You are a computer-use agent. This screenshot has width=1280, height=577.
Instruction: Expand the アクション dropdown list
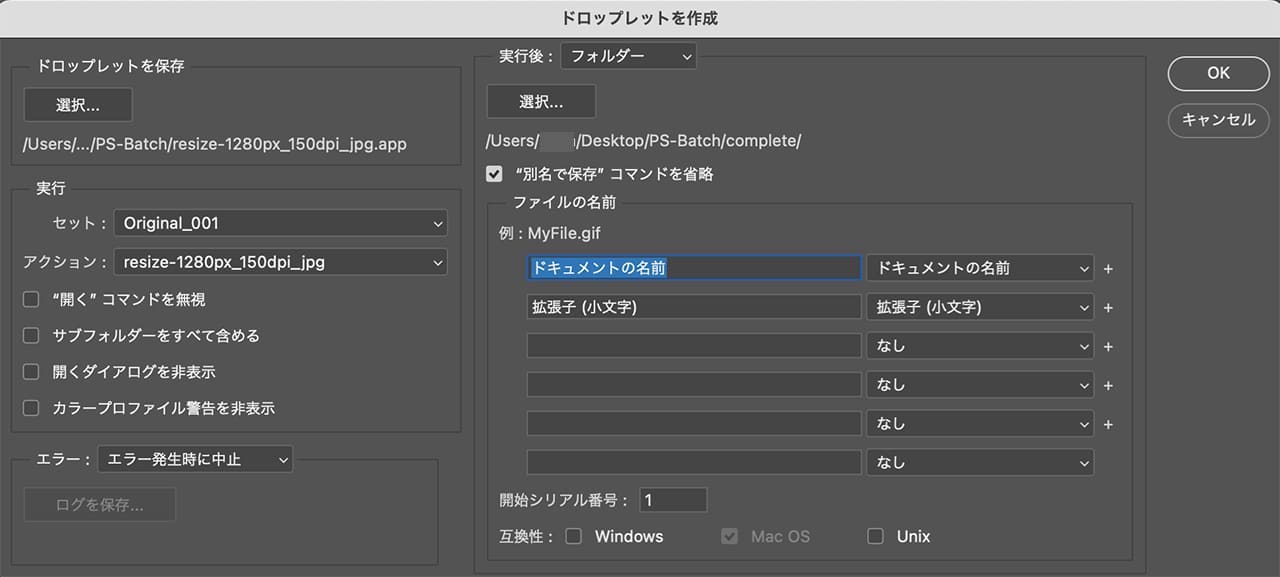point(280,262)
